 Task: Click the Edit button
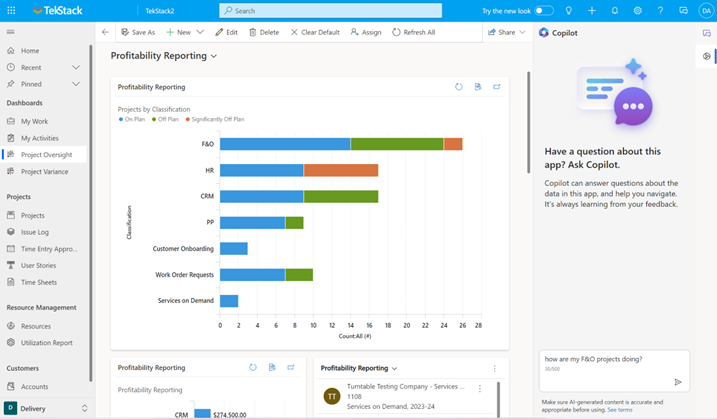226,32
